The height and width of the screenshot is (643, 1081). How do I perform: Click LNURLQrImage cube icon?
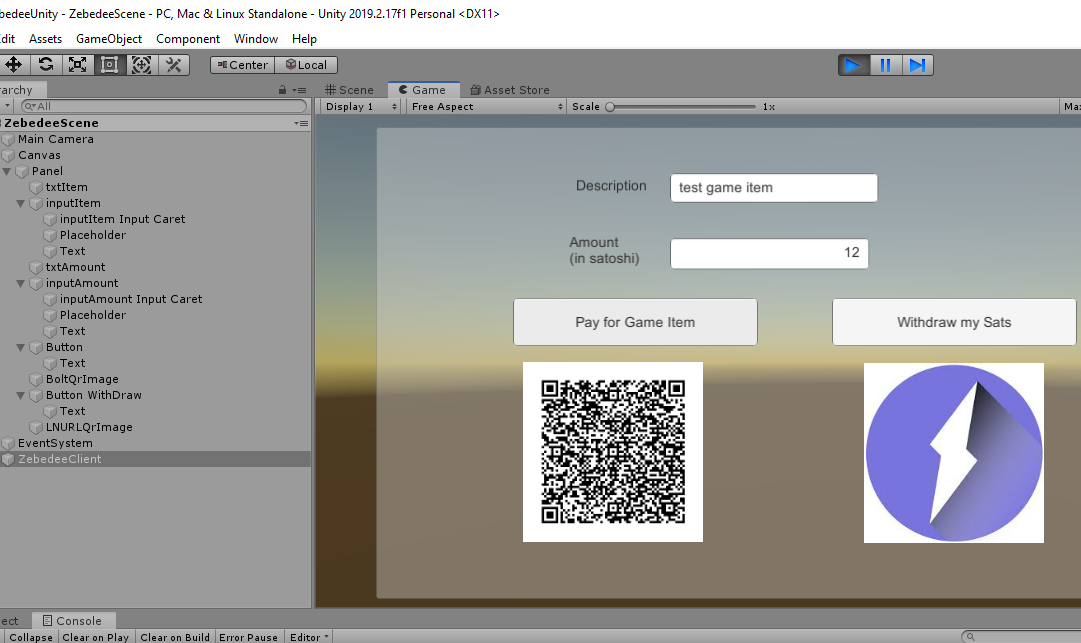click(36, 427)
